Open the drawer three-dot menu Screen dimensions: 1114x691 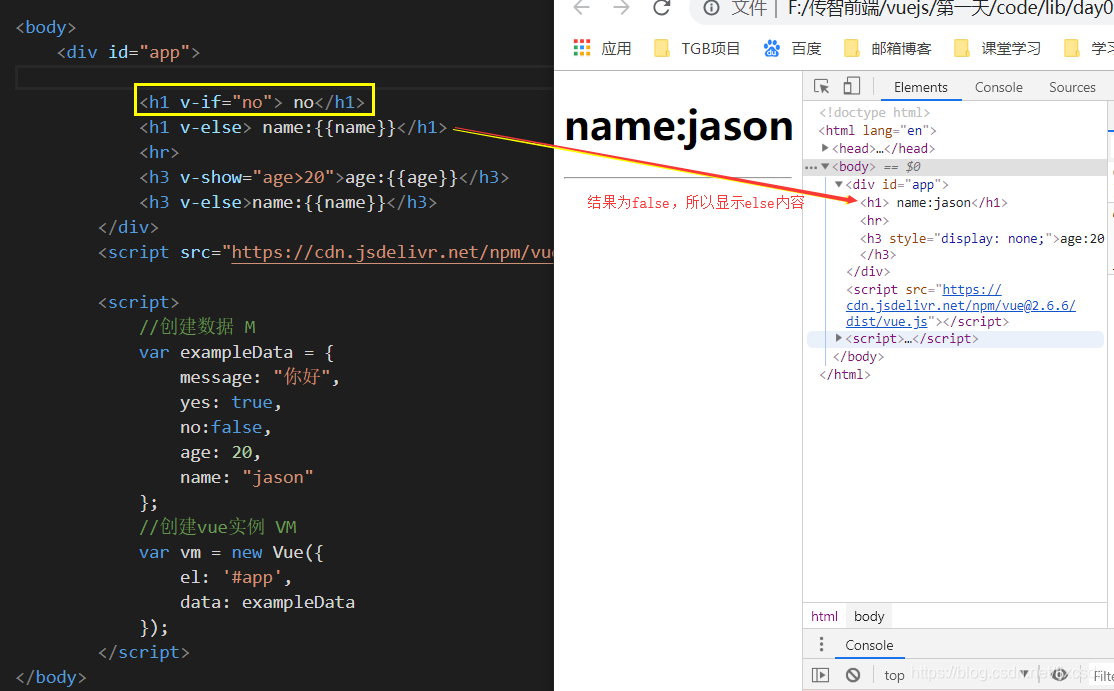pyautogui.click(x=821, y=644)
